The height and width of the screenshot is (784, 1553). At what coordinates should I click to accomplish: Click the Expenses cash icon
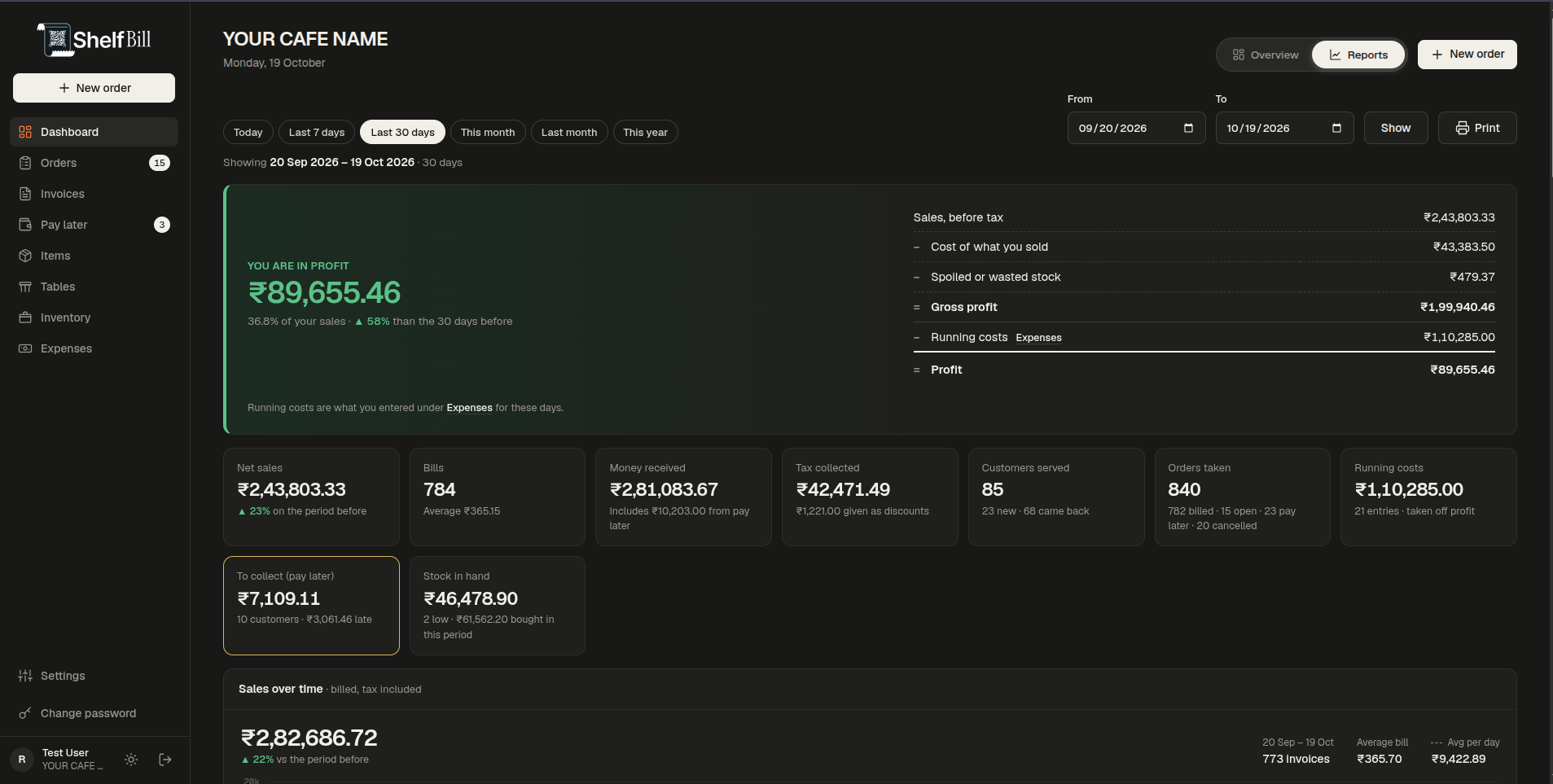point(25,348)
